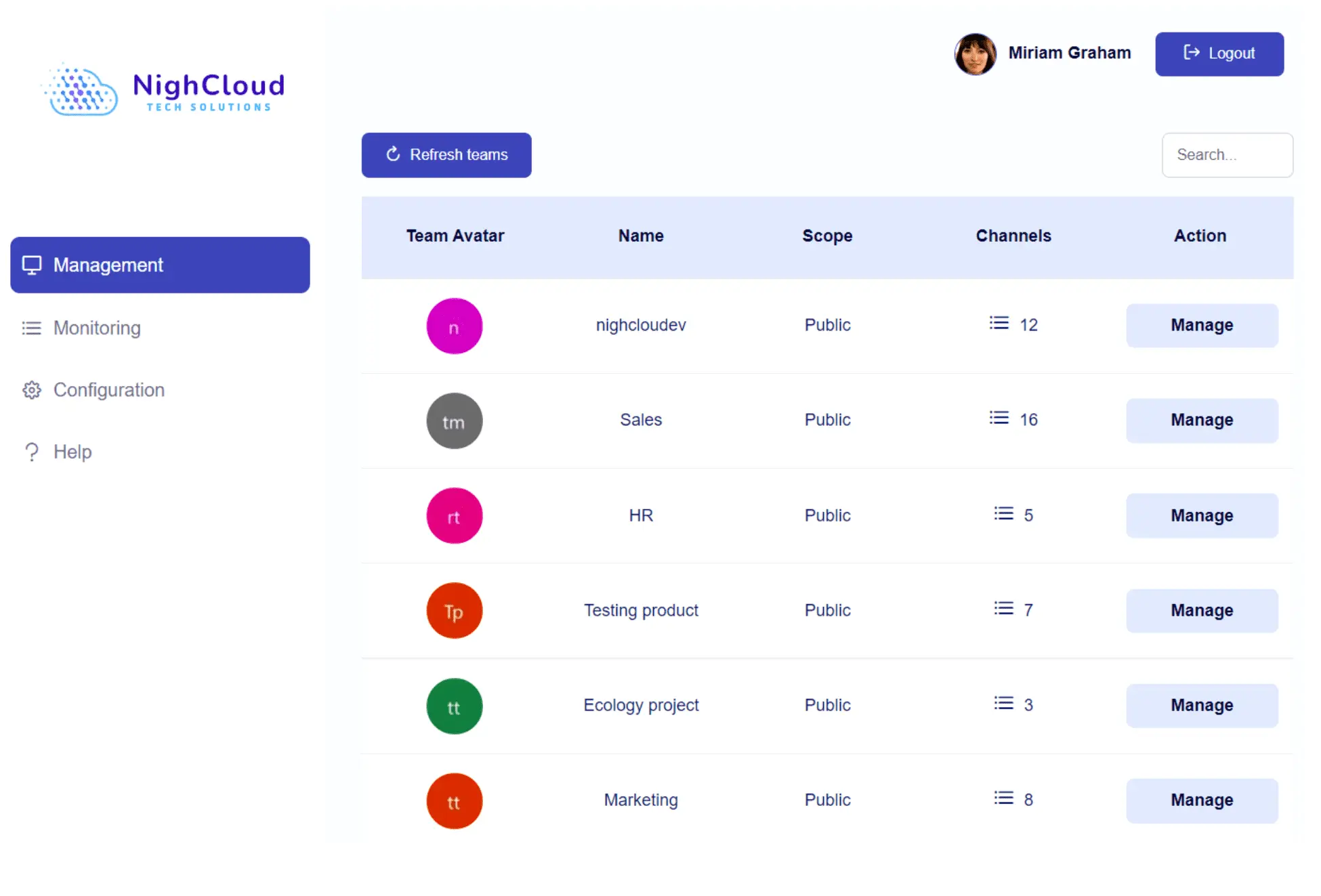Click the HR team pink avatar

tap(454, 516)
